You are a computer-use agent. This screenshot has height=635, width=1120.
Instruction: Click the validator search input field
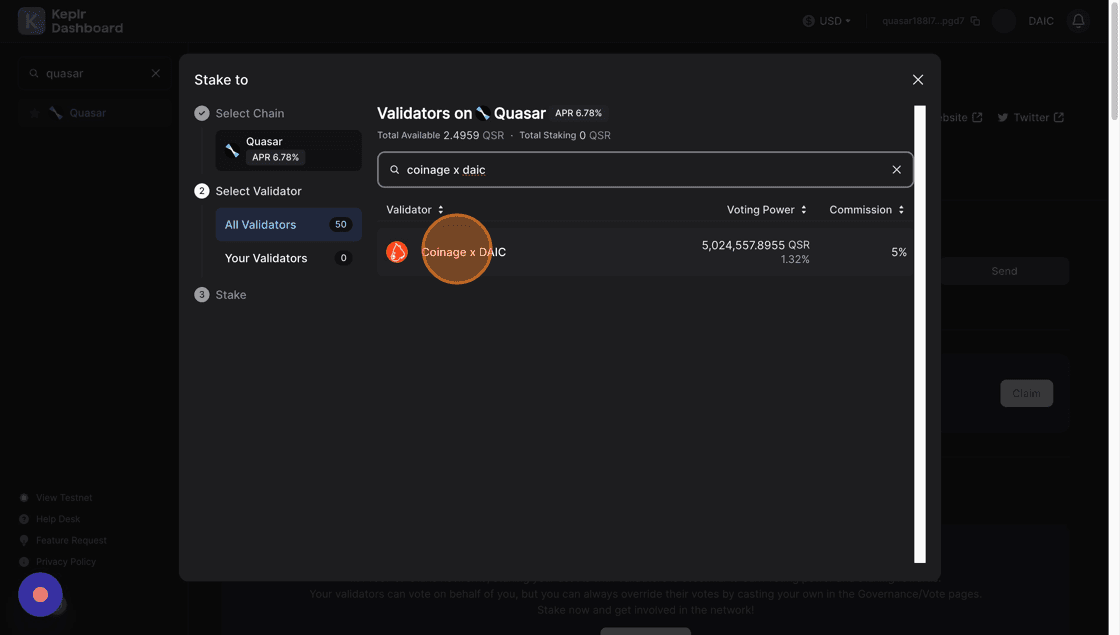tap(640, 170)
